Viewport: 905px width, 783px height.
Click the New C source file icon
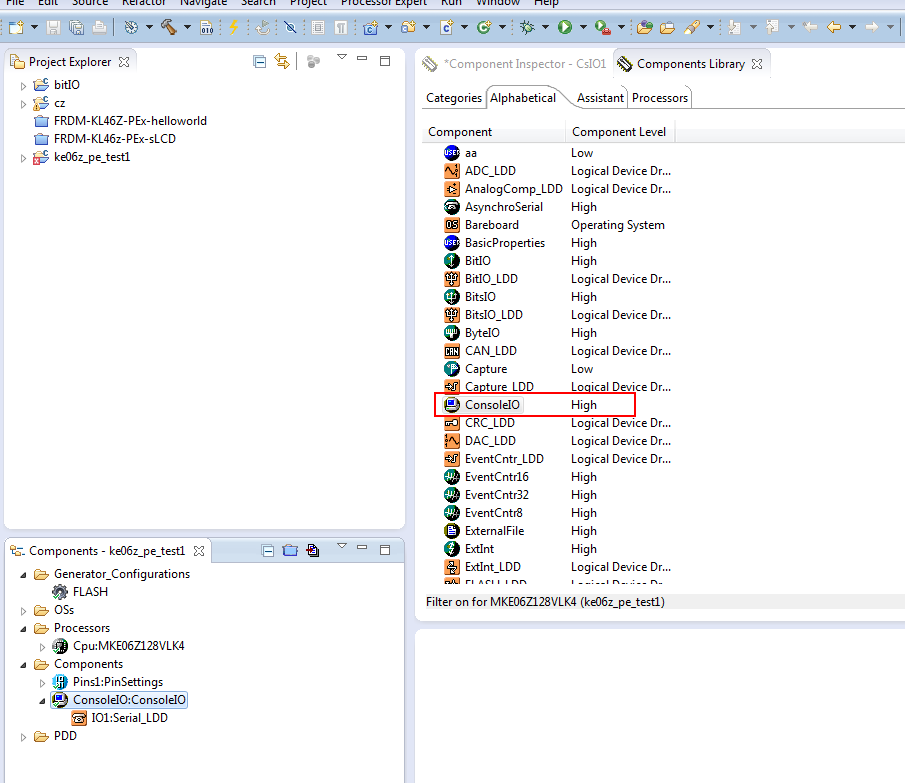click(446, 27)
